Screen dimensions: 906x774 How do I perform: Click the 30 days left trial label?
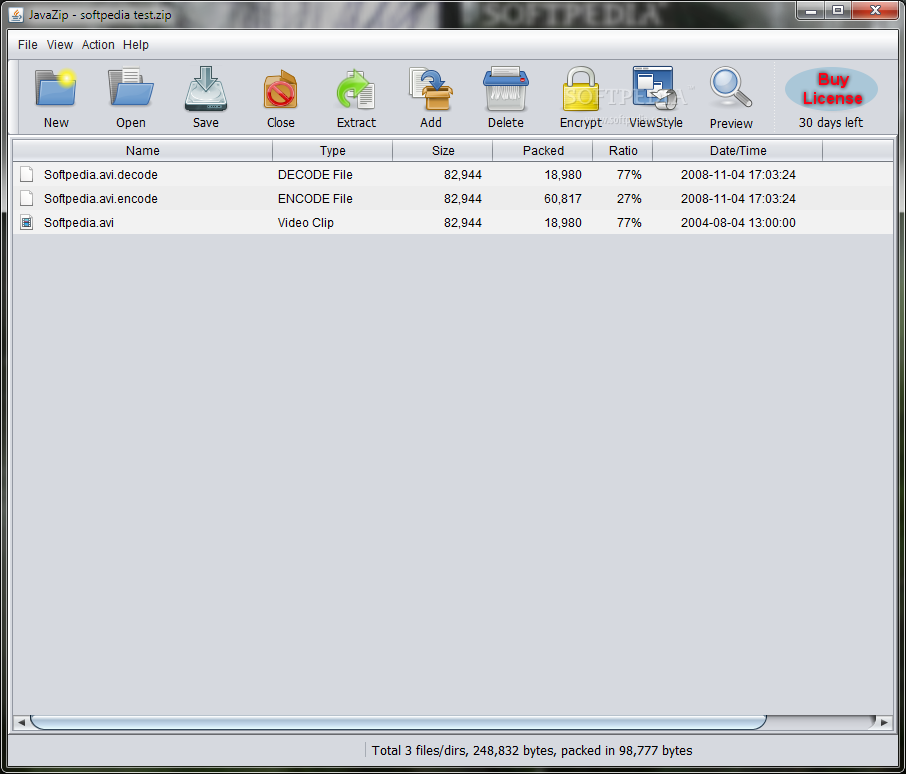(830, 122)
